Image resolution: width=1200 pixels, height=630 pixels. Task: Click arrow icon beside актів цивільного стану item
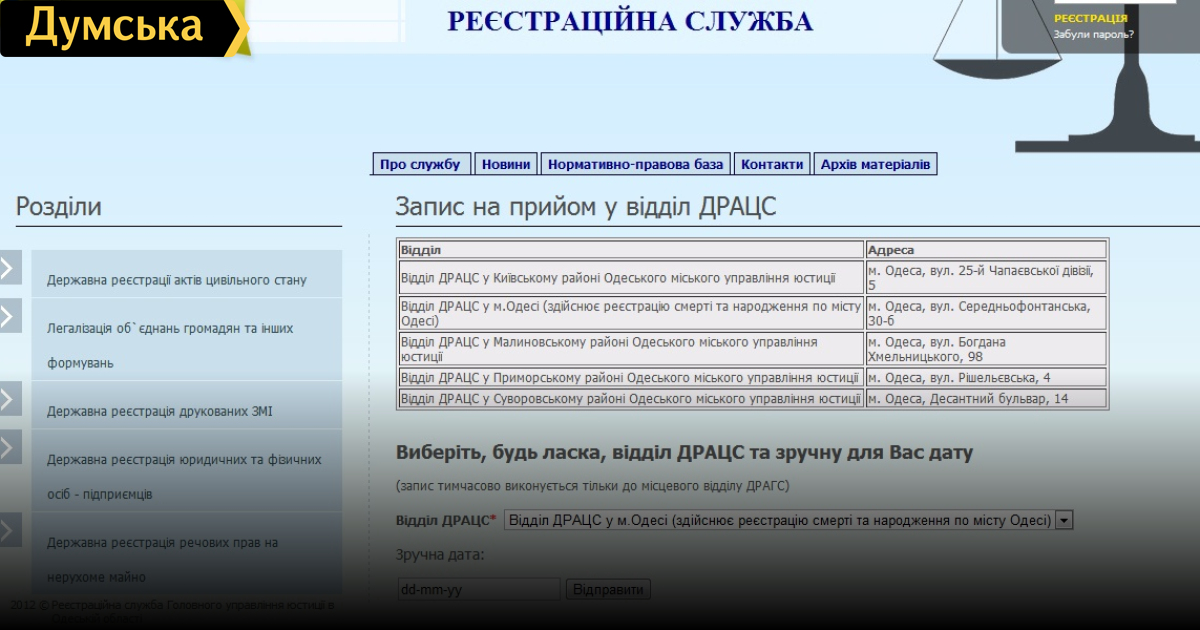(x=10, y=267)
